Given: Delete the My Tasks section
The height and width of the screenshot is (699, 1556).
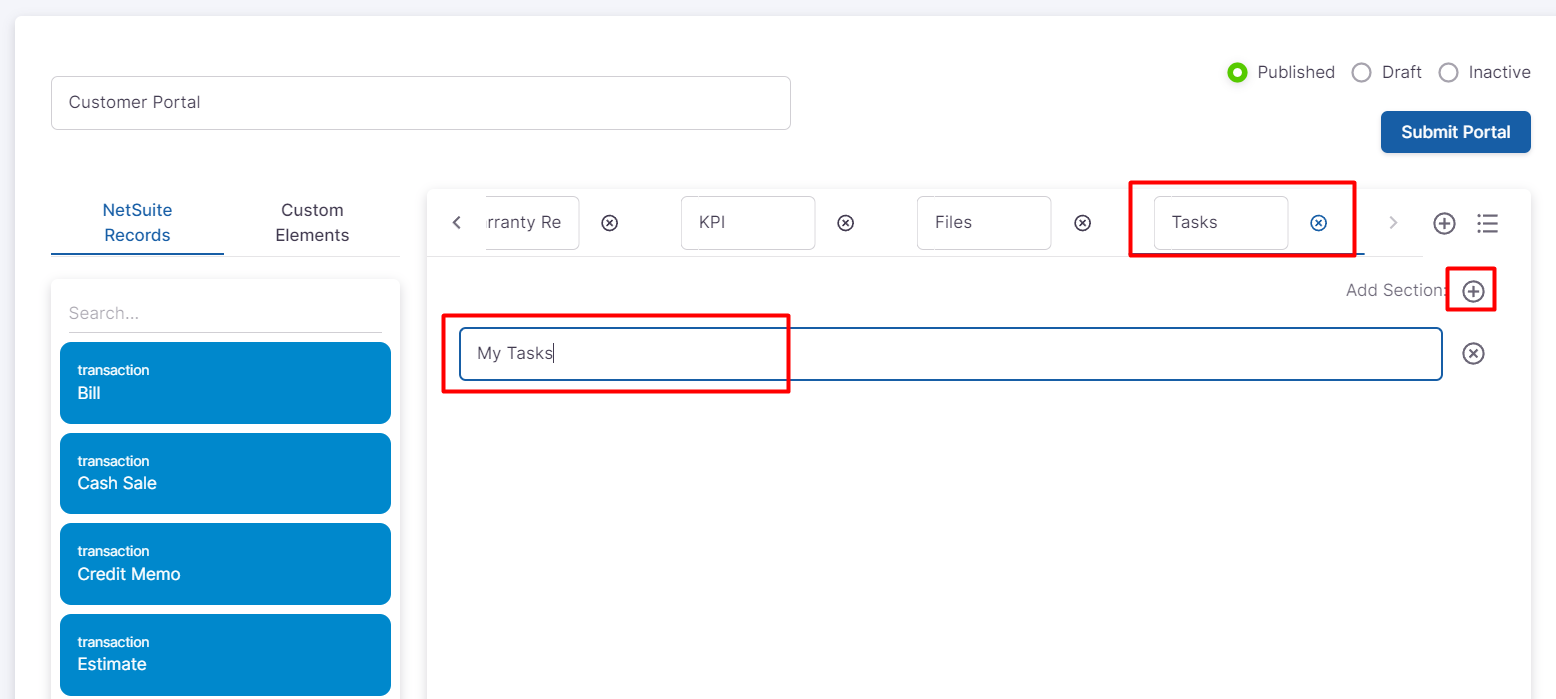Looking at the screenshot, I should click(1473, 354).
